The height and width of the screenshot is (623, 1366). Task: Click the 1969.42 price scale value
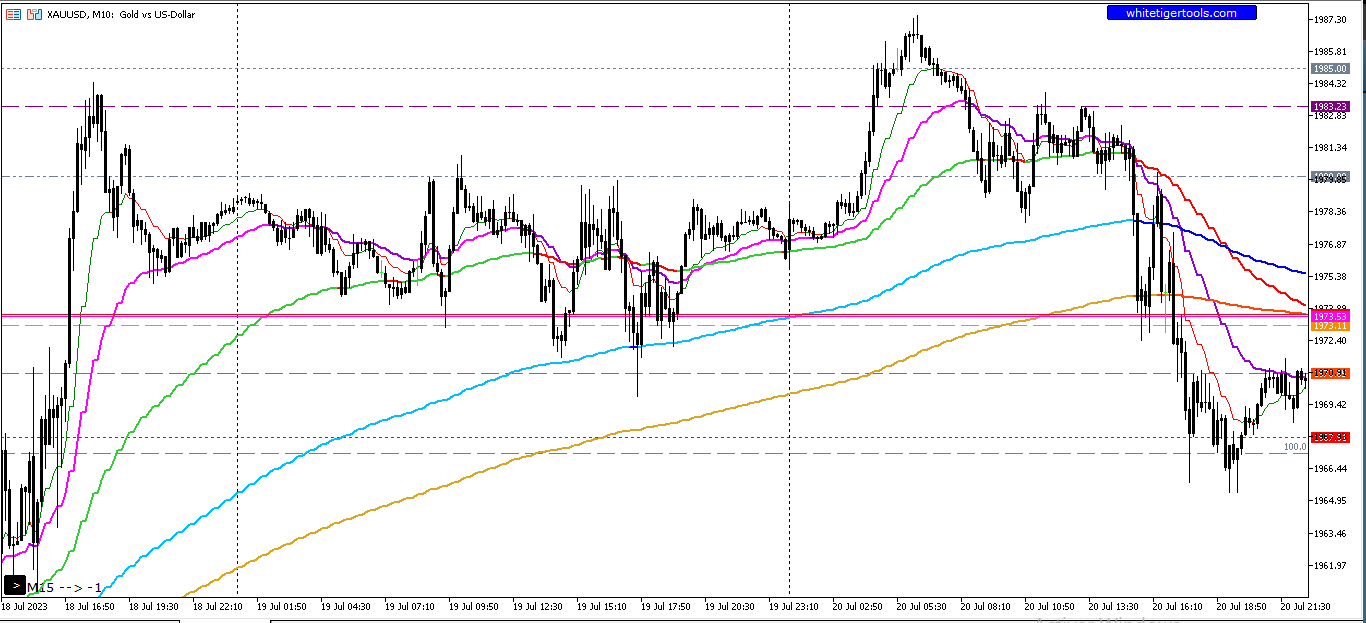pos(1330,404)
